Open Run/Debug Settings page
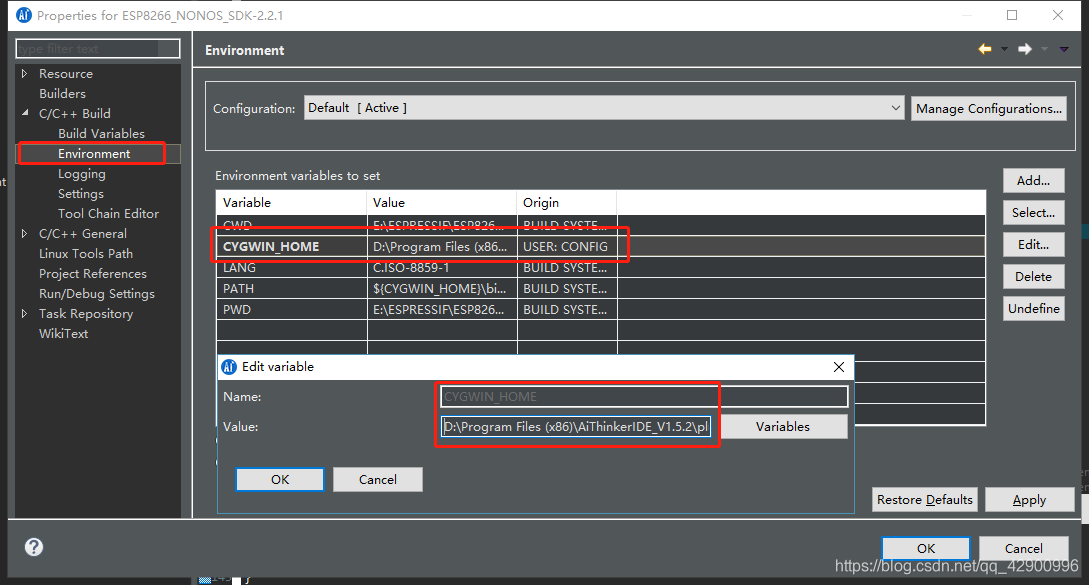 97,294
